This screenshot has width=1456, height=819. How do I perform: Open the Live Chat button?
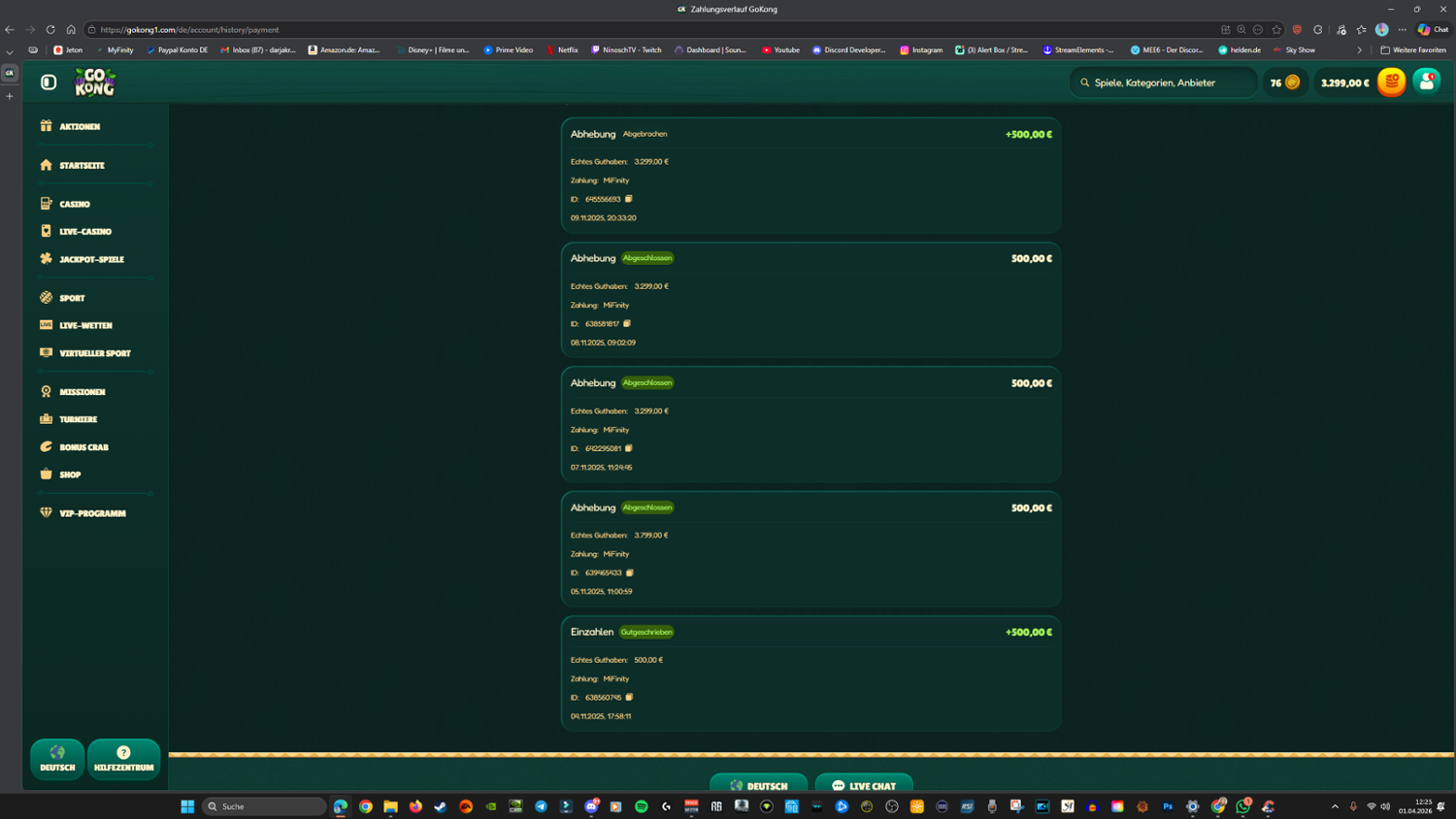point(863,785)
